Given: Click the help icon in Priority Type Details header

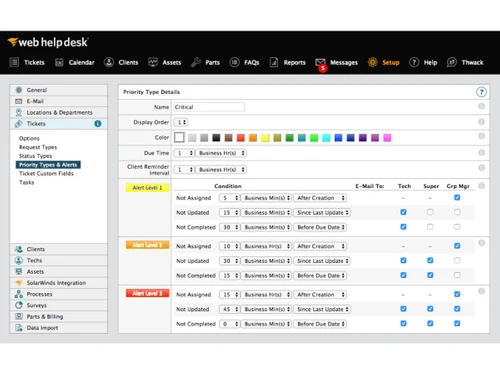Looking at the screenshot, I should [481, 92].
